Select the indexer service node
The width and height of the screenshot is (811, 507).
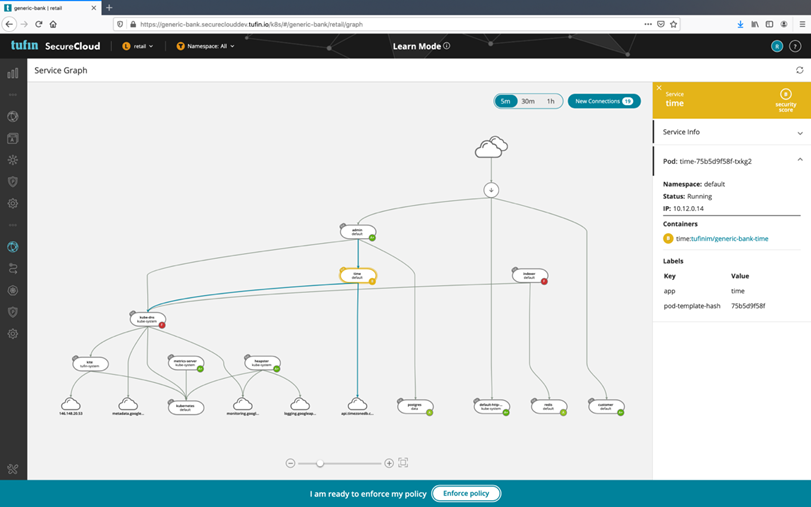pos(529,276)
